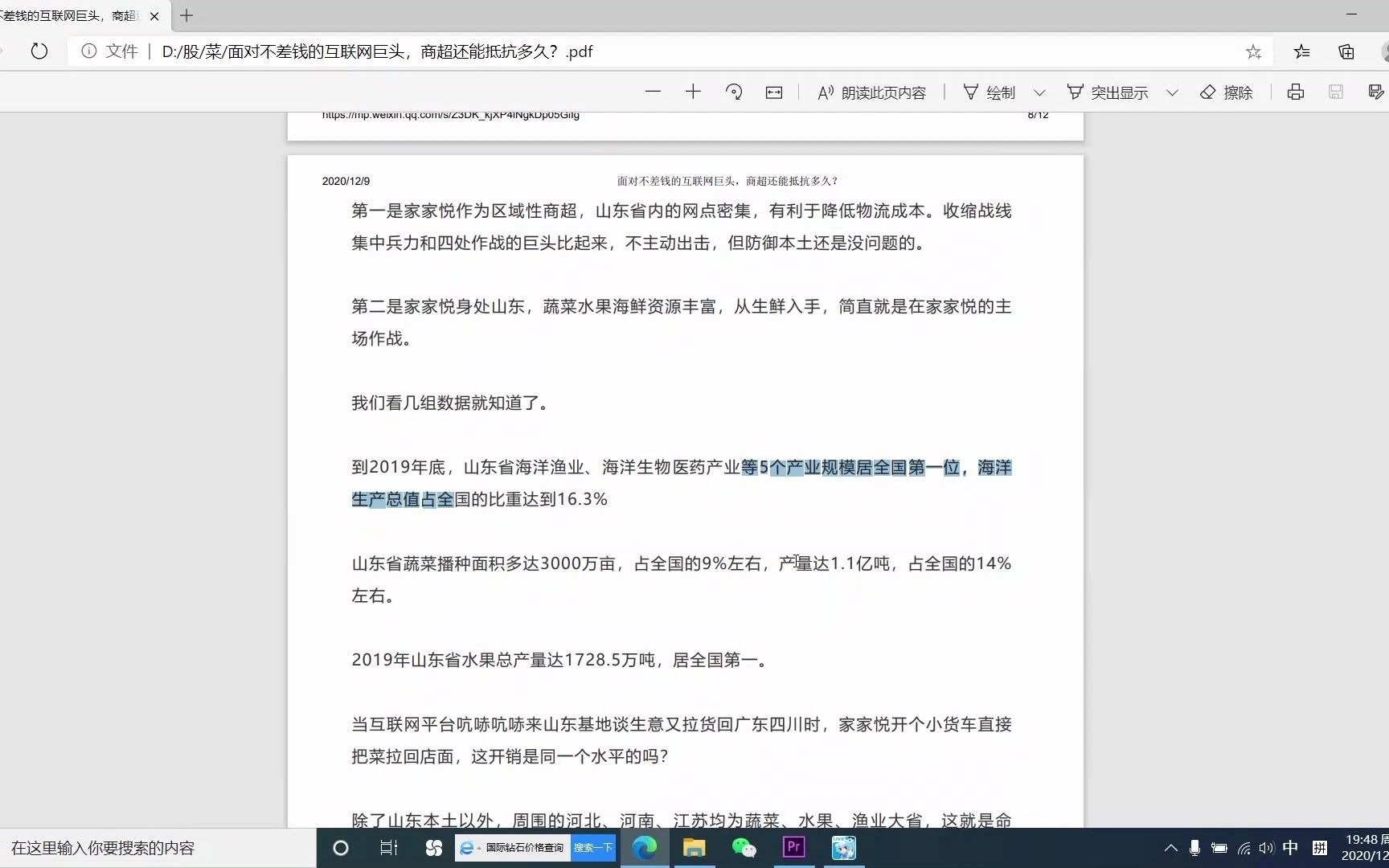Minimize the Edge browser window
1389x868 pixels.
1351,14
